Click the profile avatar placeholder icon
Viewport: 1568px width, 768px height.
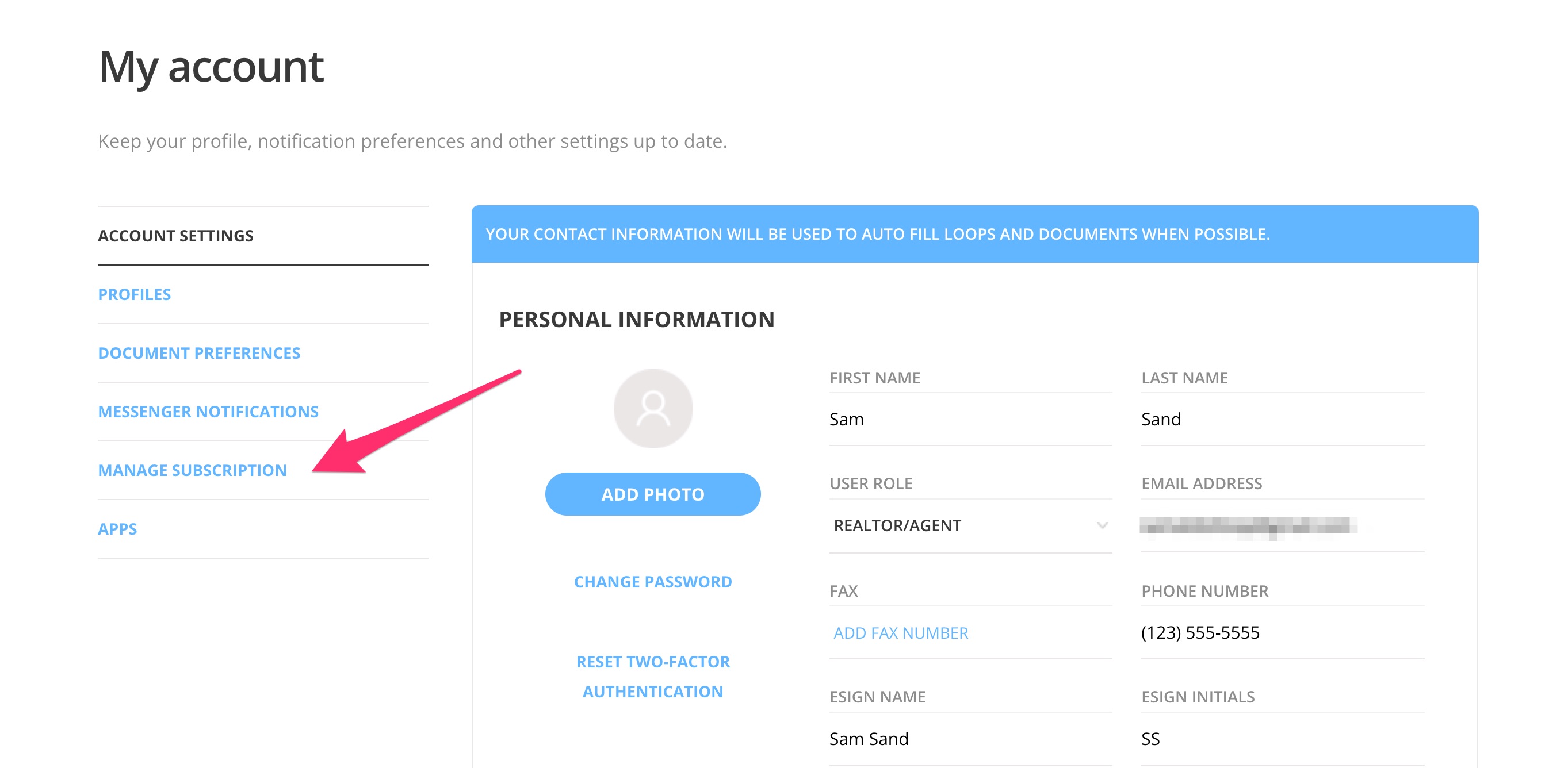(652, 408)
